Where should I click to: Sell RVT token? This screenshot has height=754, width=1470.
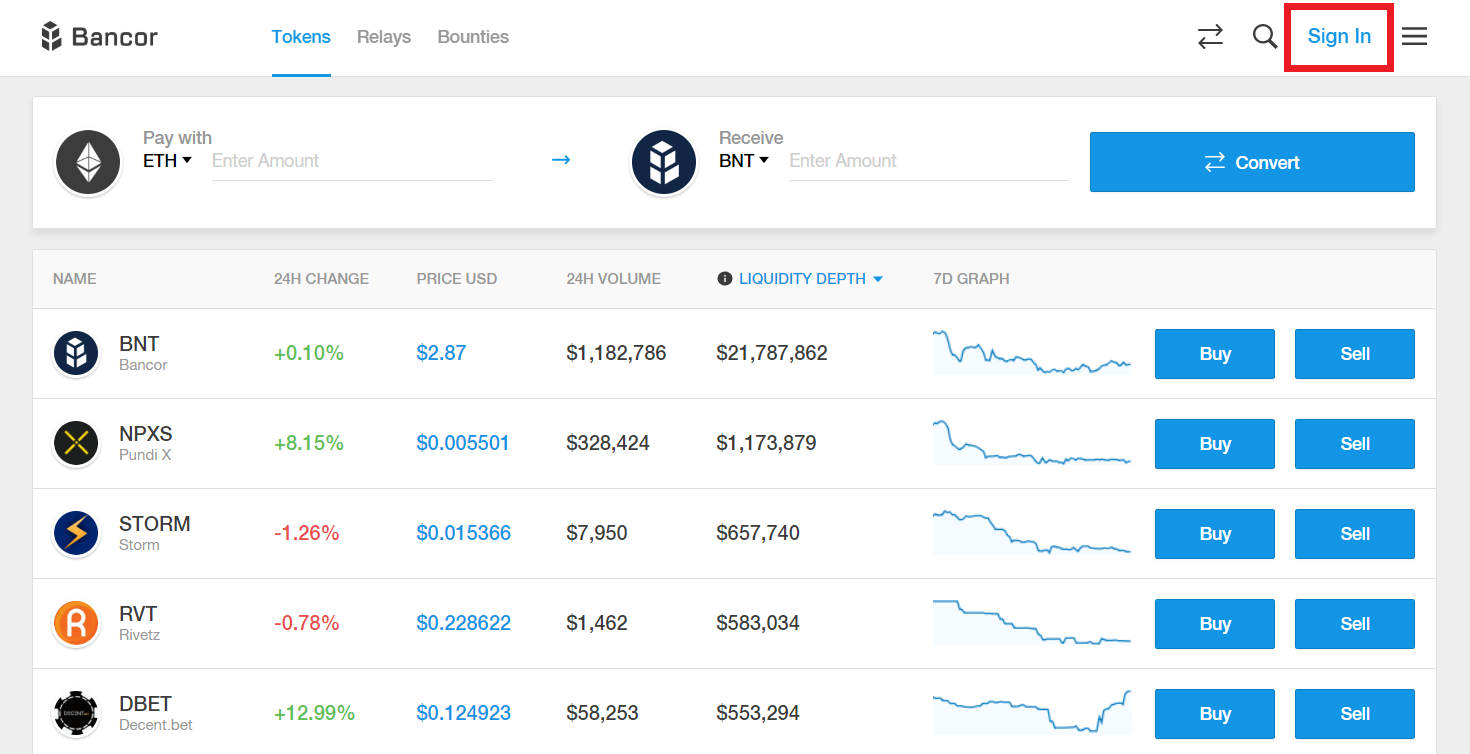pos(1355,624)
